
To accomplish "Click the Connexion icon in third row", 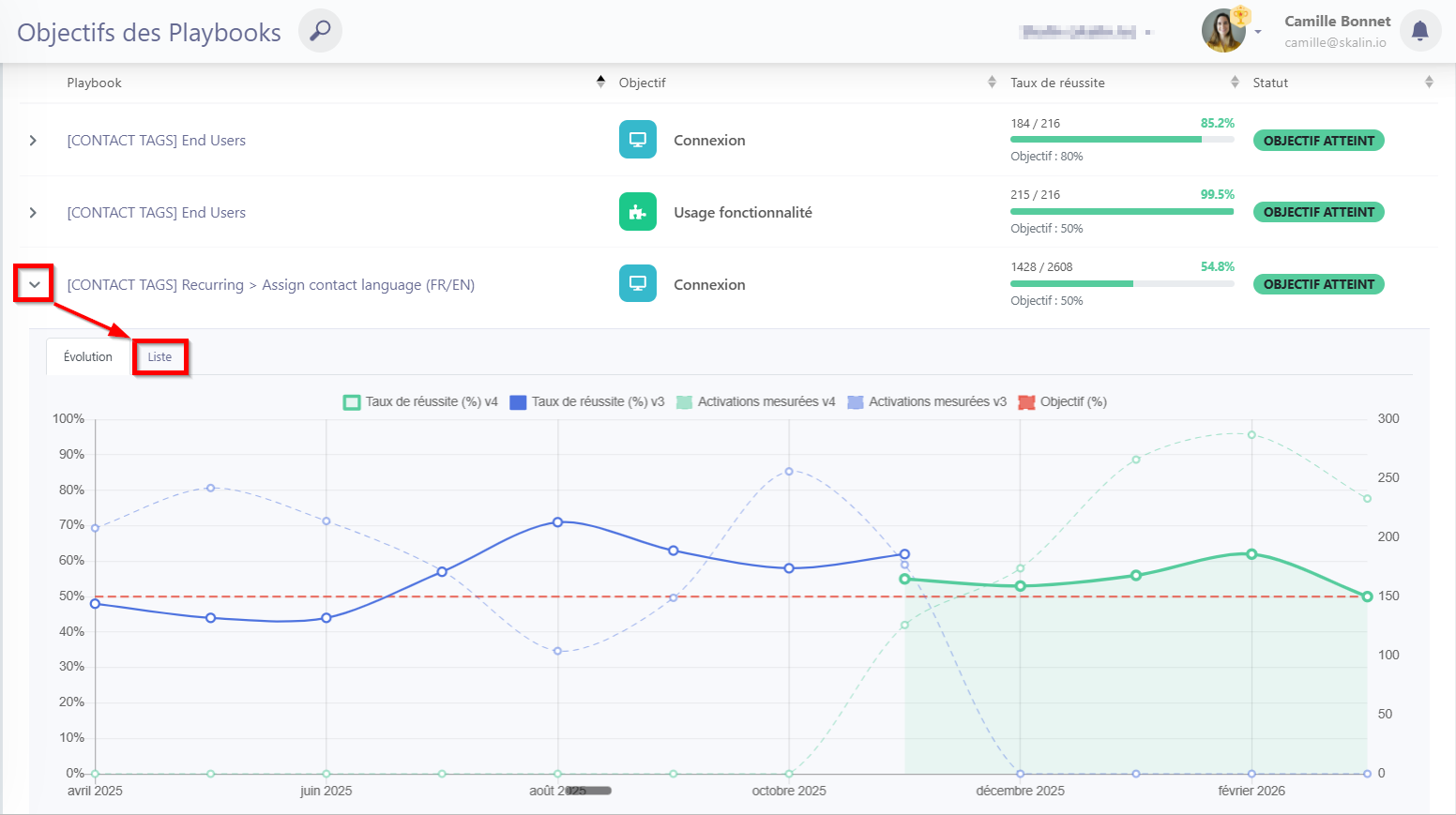I will click(x=637, y=283).
